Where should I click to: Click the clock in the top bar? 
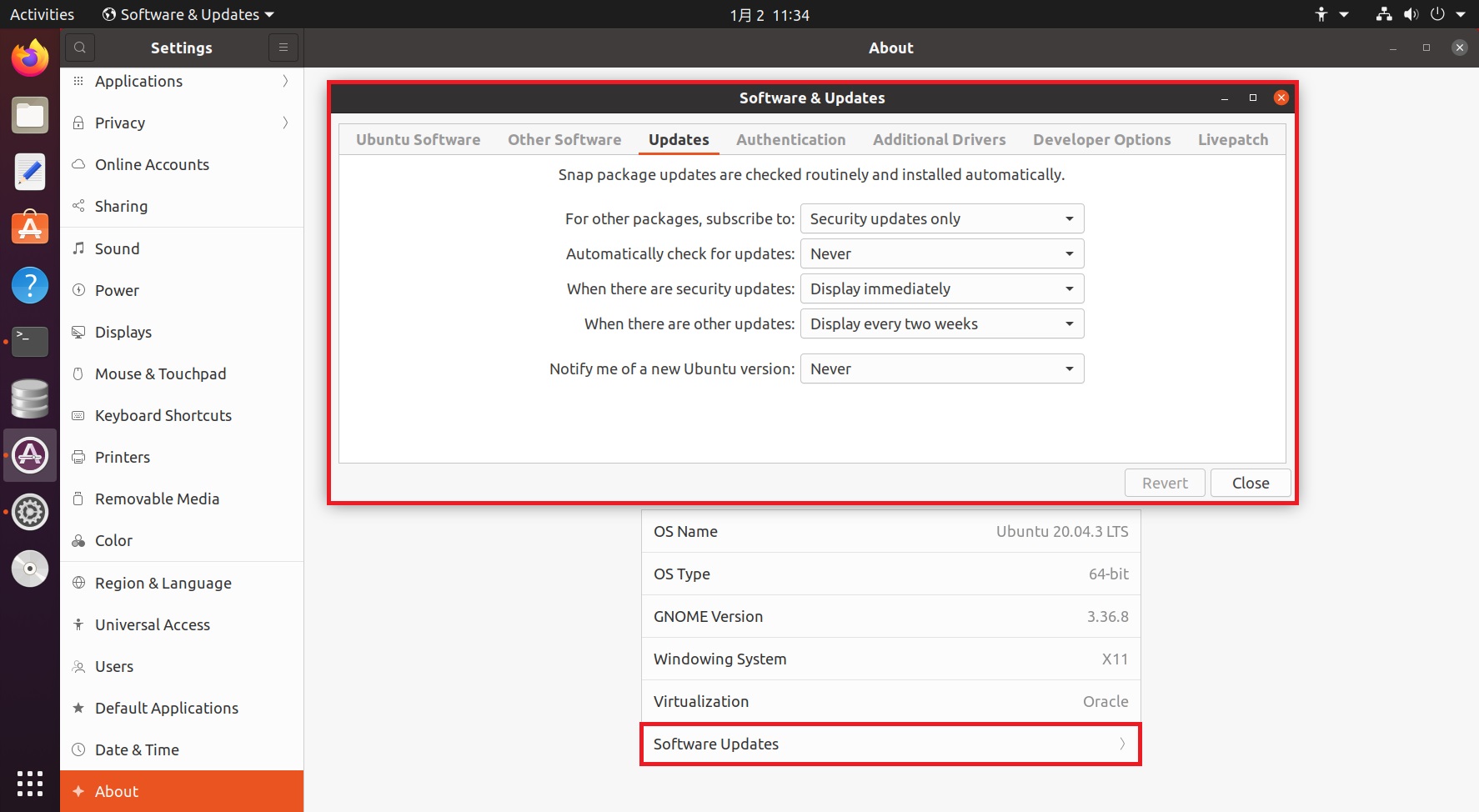770,14
